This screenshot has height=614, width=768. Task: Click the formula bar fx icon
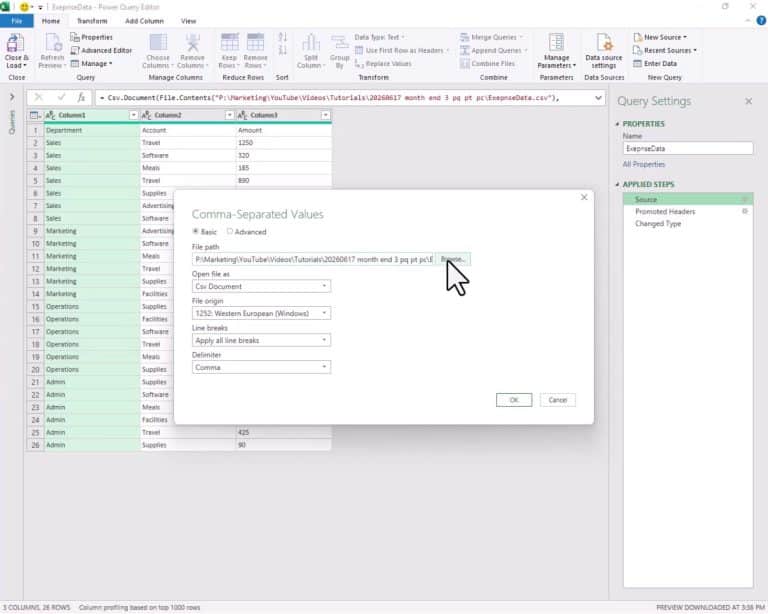pyautogui.click(x=81, y=97)
